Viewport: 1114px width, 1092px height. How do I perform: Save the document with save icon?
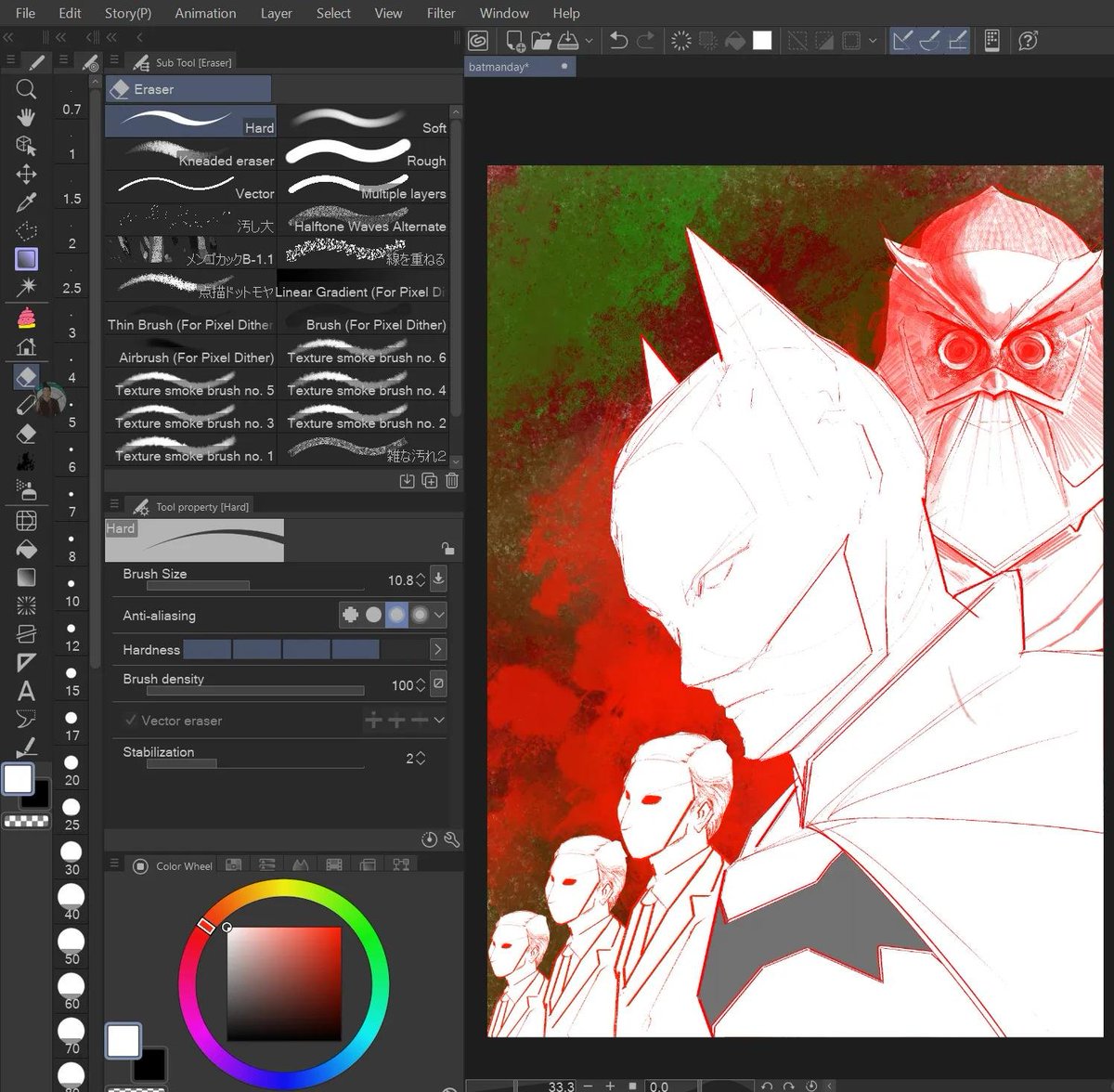[x=568, y=41]
